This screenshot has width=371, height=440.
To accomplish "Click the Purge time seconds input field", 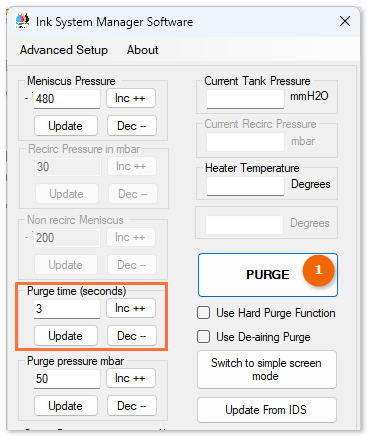I will pos(67,309).
